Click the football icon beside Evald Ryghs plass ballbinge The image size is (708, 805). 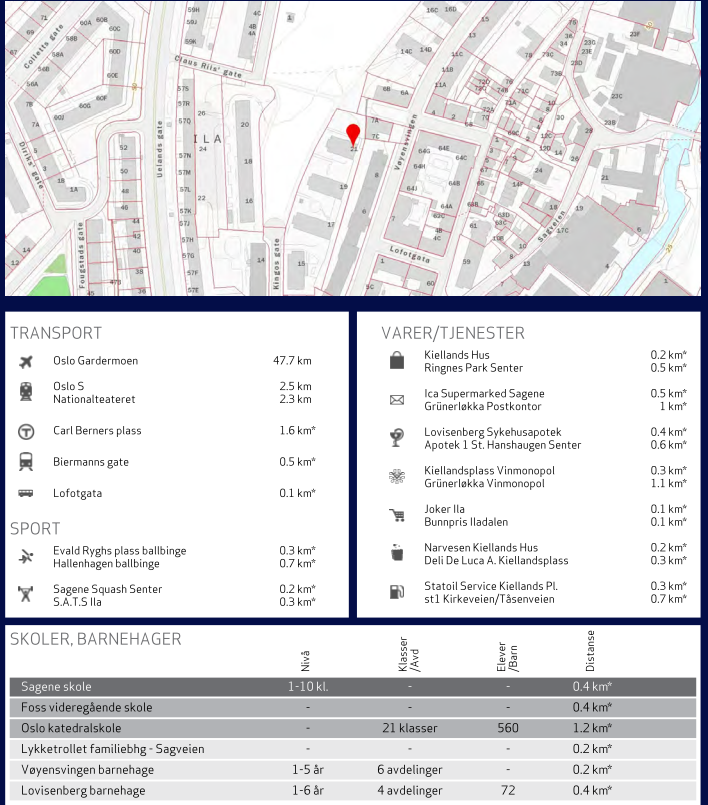[26, 557]
